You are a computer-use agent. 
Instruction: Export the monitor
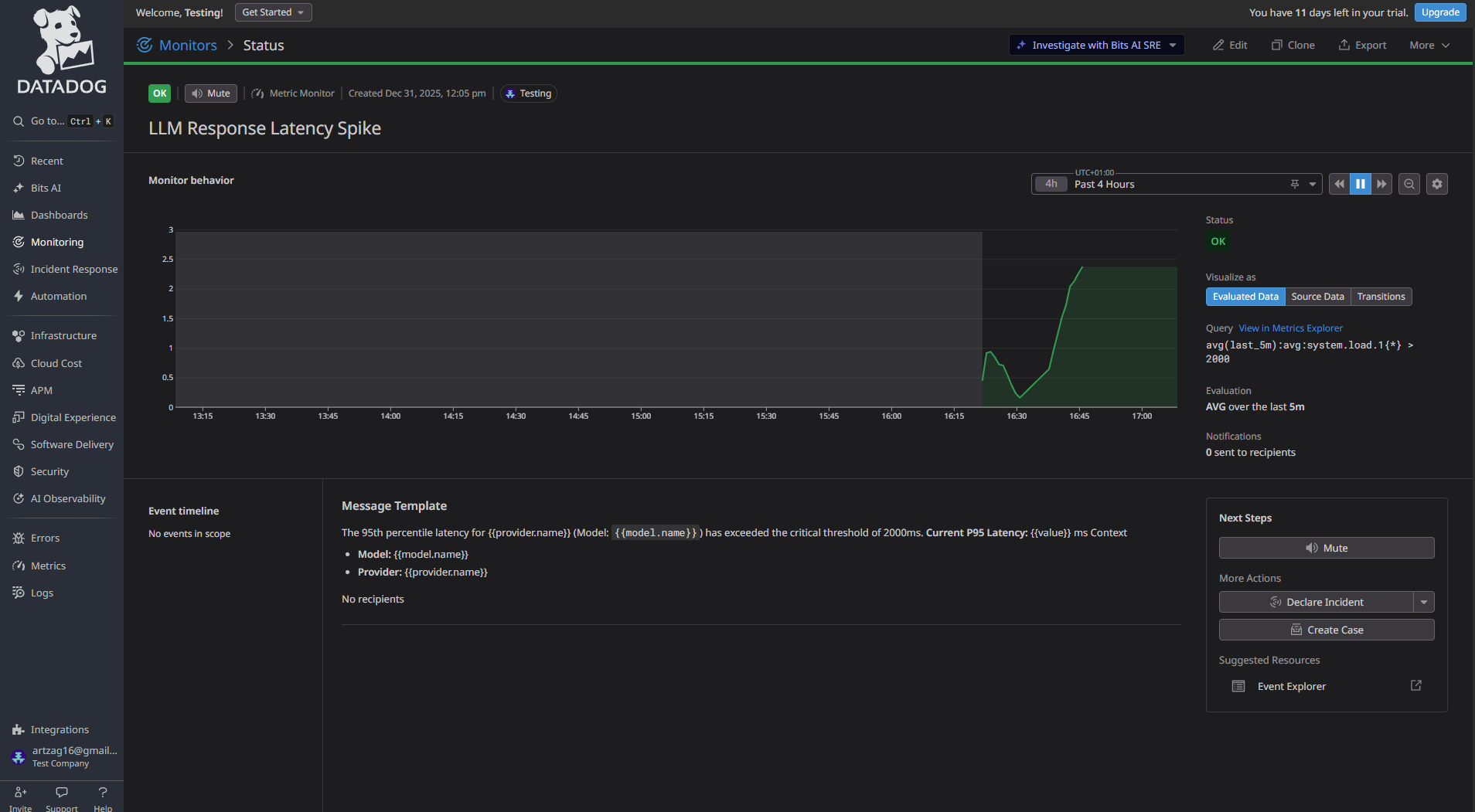[1362, 45]
